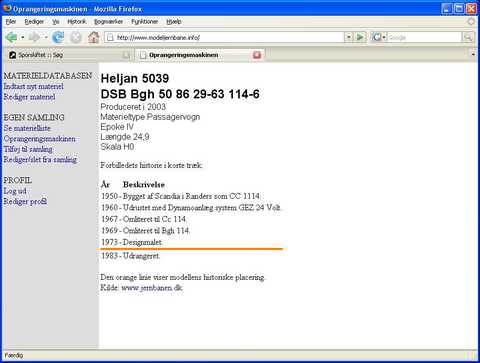Open the Hjælp menu
The width and height of the screenshot is (480, 363).
[174, 22]
